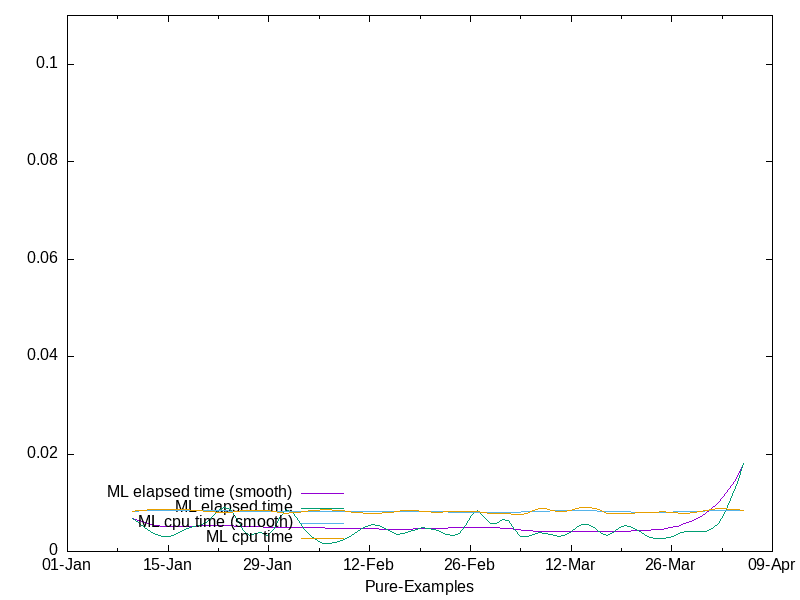The image size is (800, 600).
Task: Click the 'Pure-Examples' x-axis title
Action: point(419,586)
